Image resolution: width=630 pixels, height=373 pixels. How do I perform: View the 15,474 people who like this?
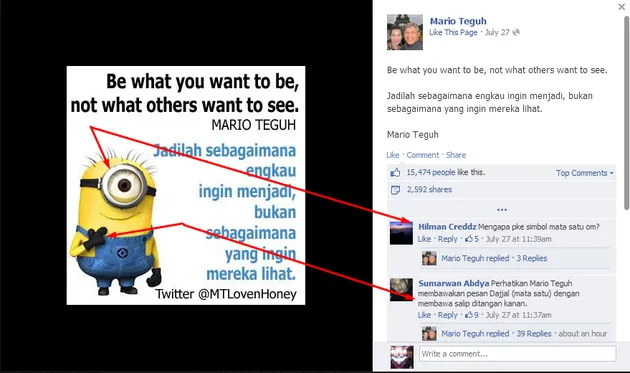click(431, 172)
